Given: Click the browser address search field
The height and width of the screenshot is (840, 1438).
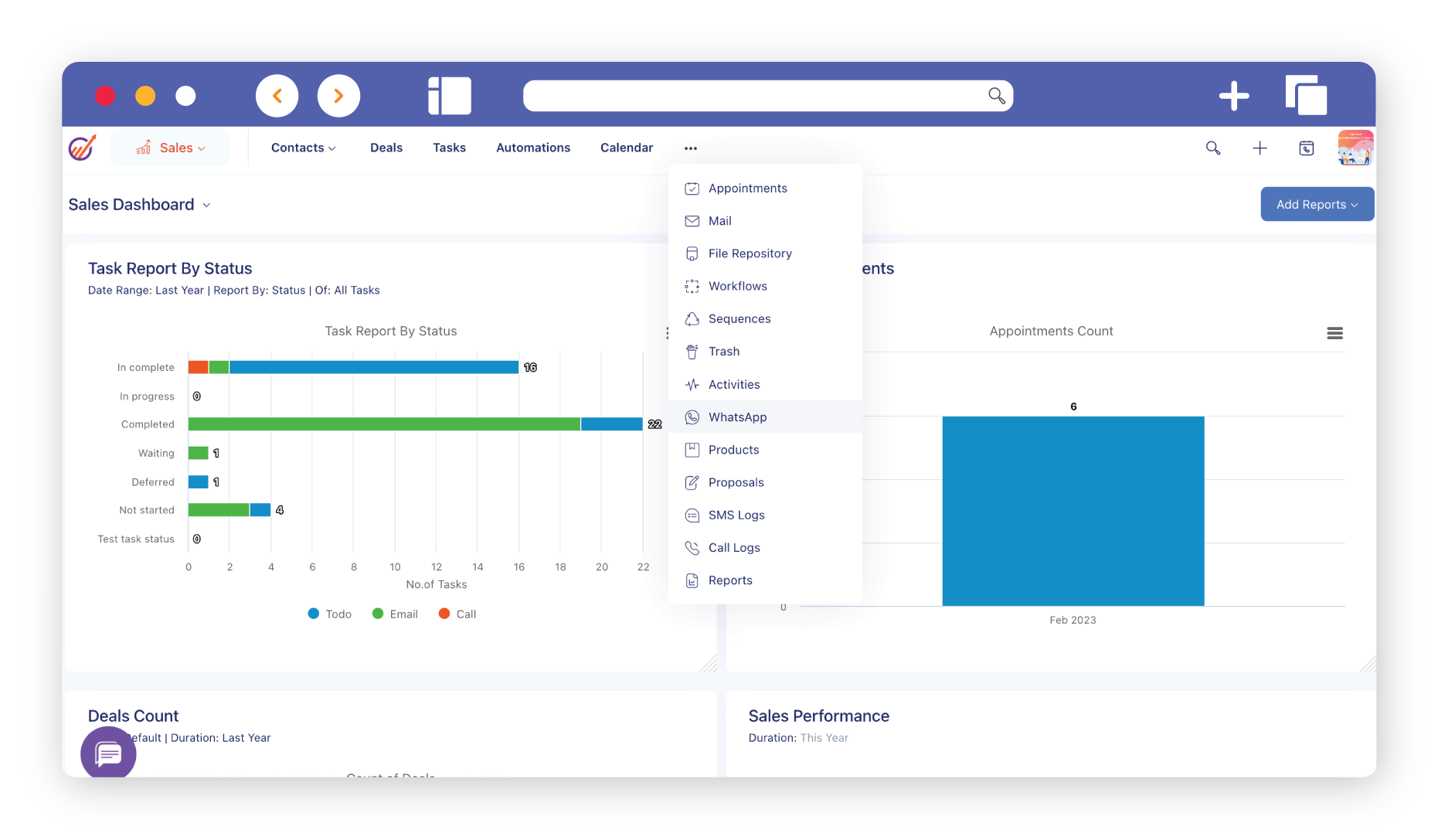Looking at the screenshot, I should click(x=750, y=96).
